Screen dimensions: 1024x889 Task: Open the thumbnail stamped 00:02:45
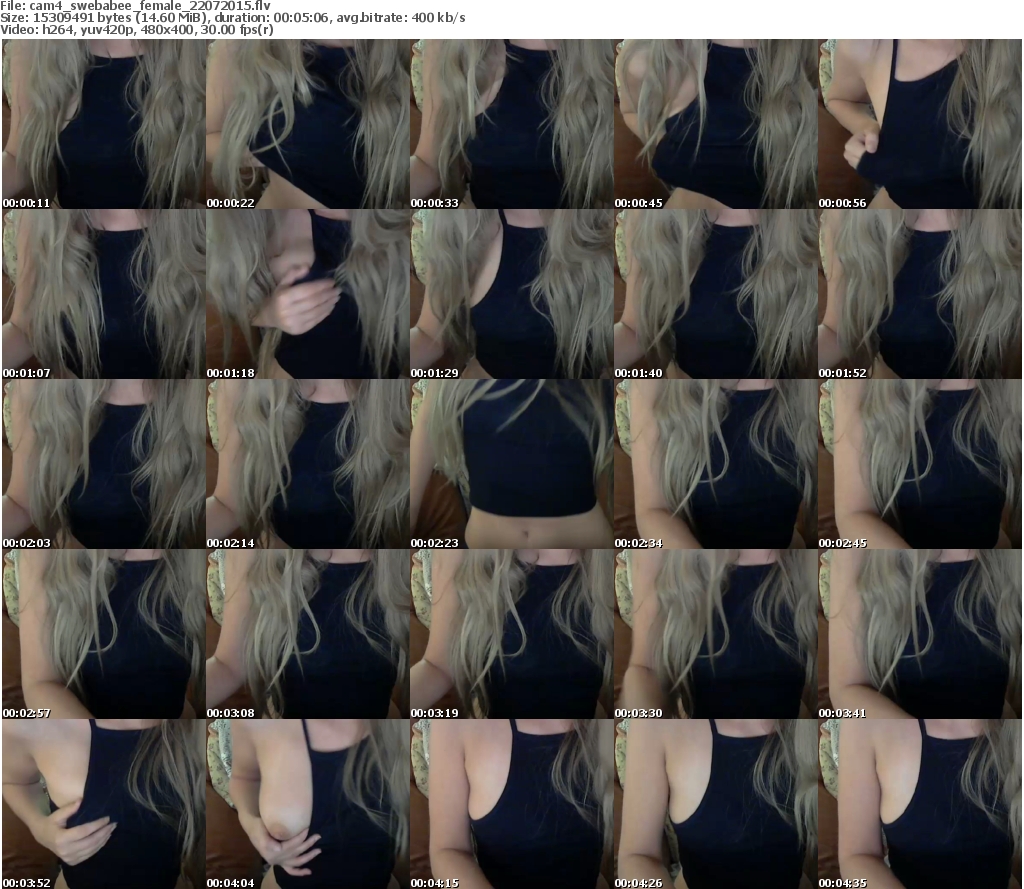point(920,464)
